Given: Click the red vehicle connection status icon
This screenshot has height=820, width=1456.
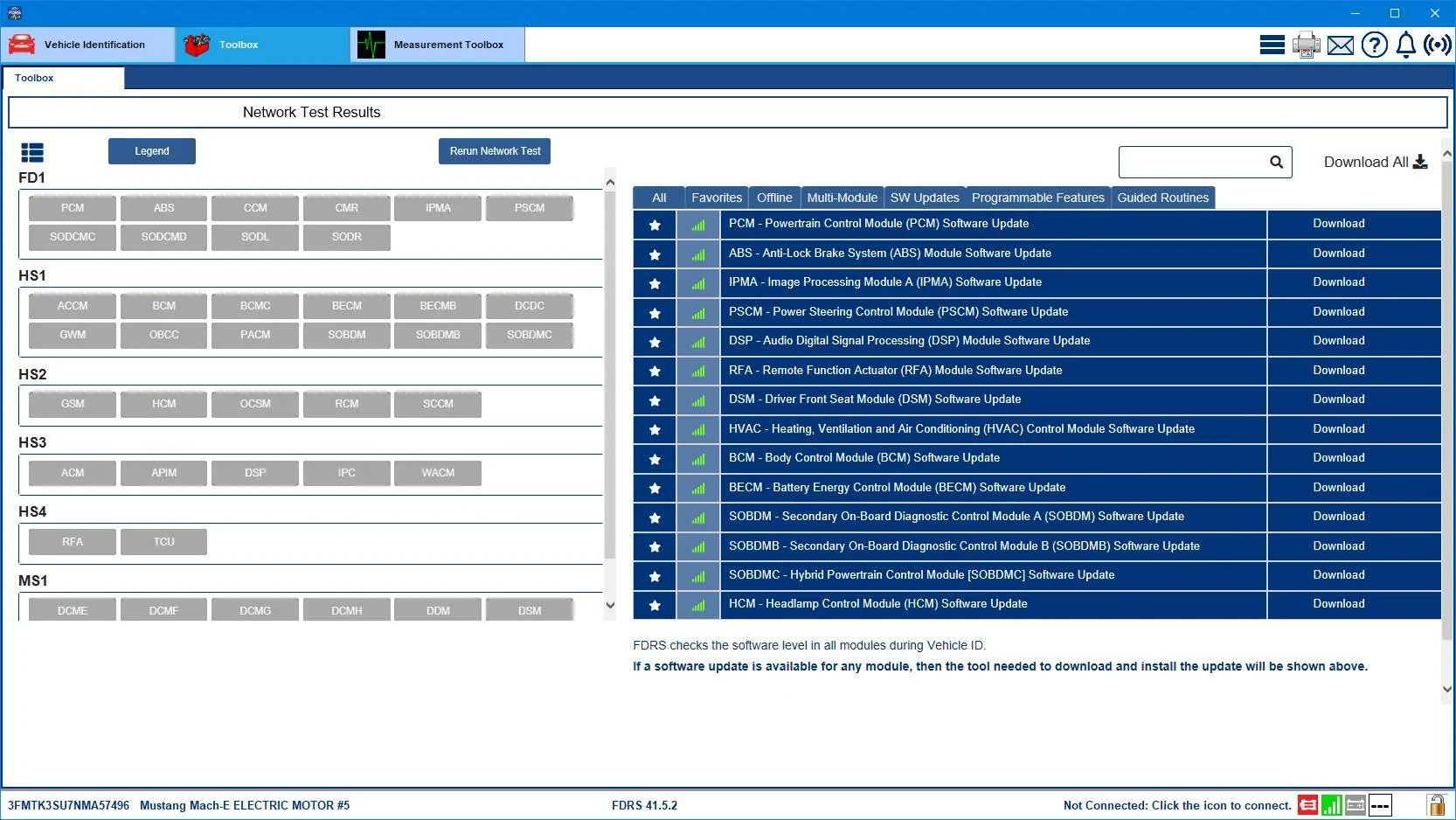Looking at the screenshot, I should click(1307, 805).
